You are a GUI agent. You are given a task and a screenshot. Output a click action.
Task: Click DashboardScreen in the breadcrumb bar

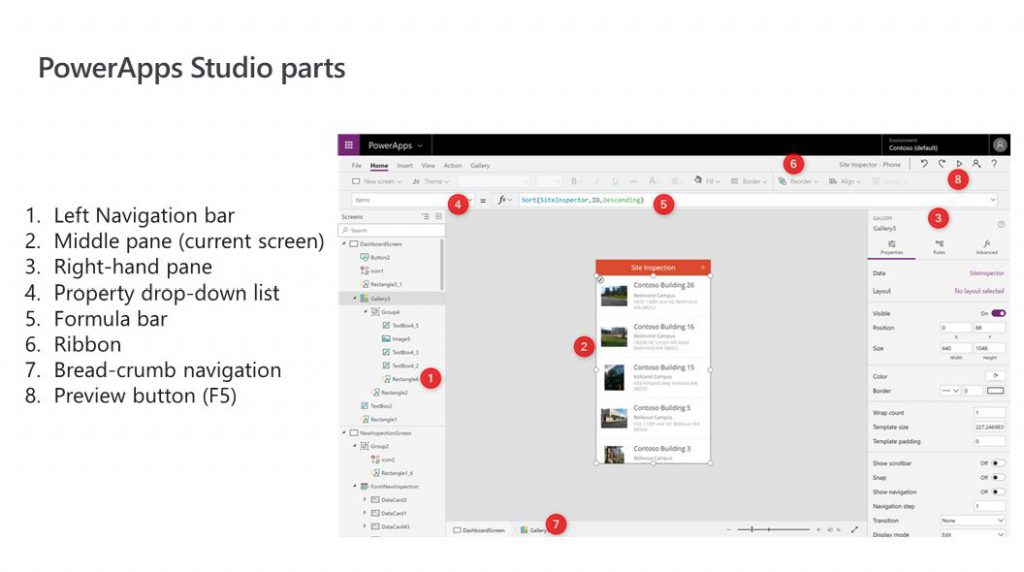pyautogui.click(x=479, y=530)
